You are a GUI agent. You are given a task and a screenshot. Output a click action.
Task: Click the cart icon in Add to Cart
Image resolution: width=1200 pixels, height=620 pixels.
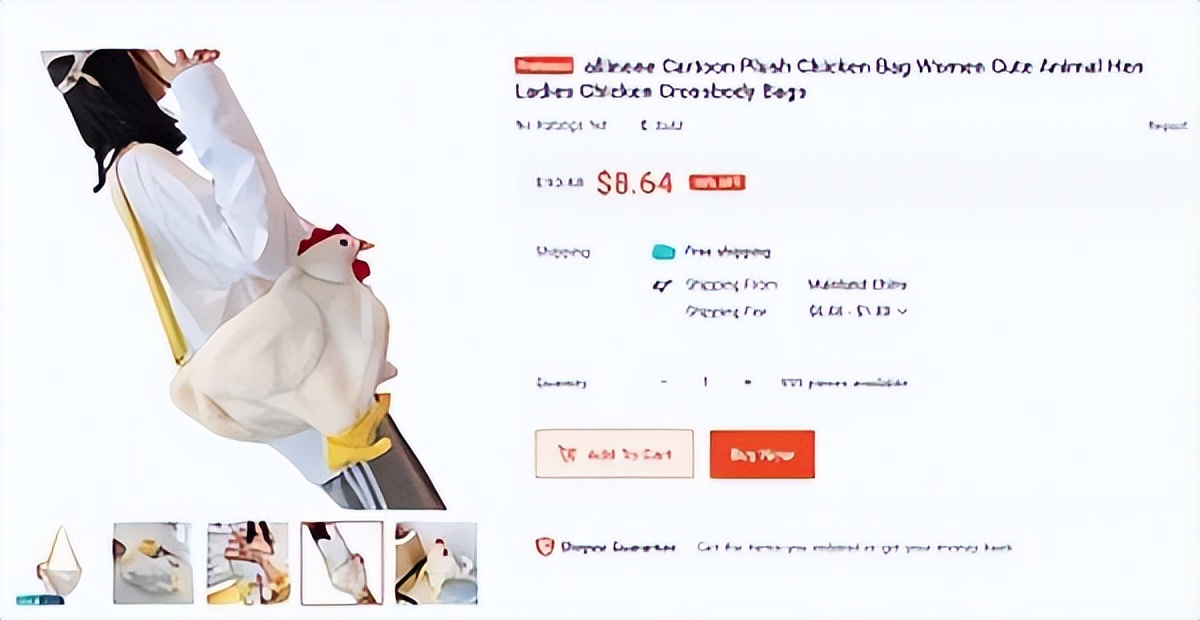click(568, 454)
